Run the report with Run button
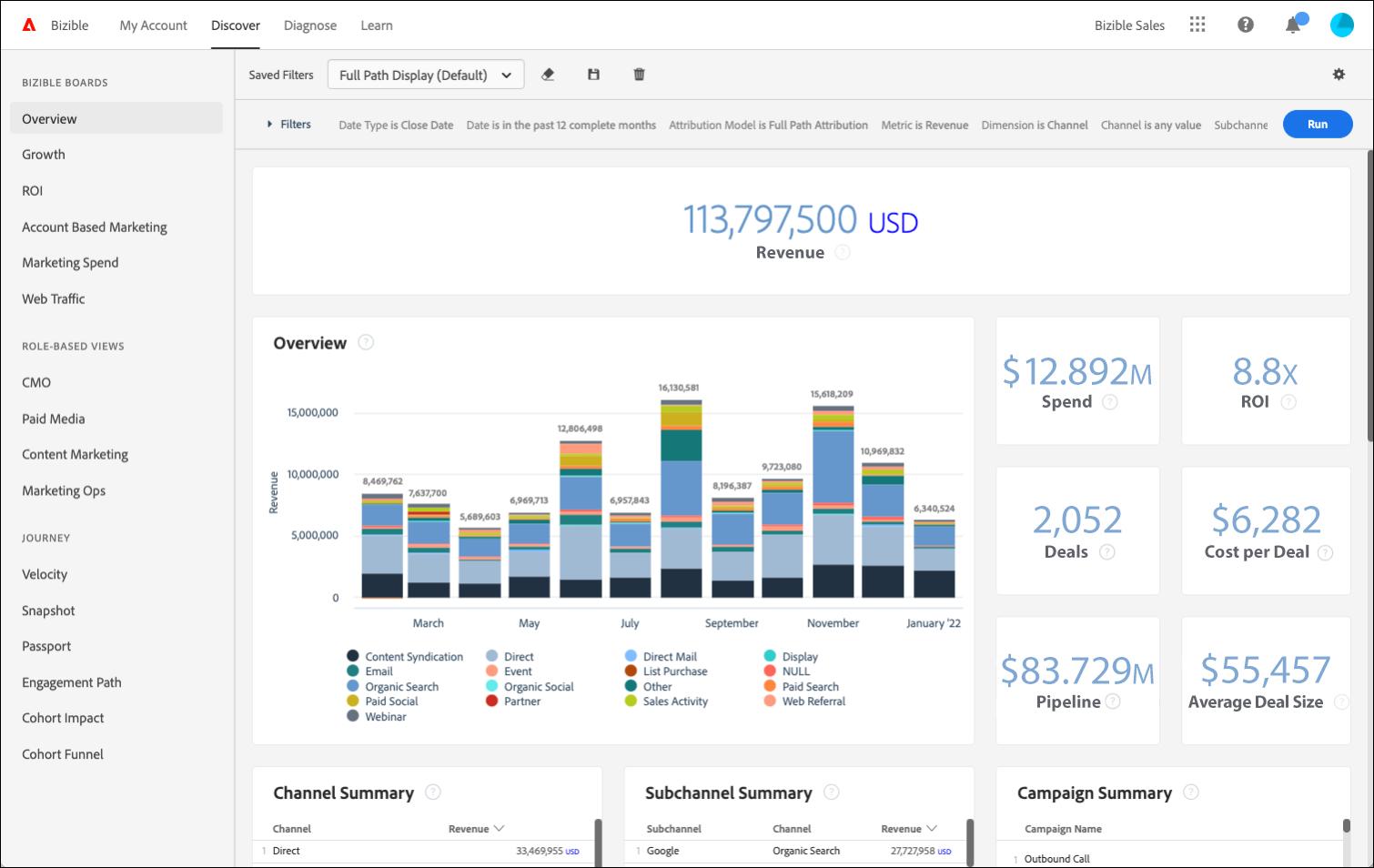 1318,124
